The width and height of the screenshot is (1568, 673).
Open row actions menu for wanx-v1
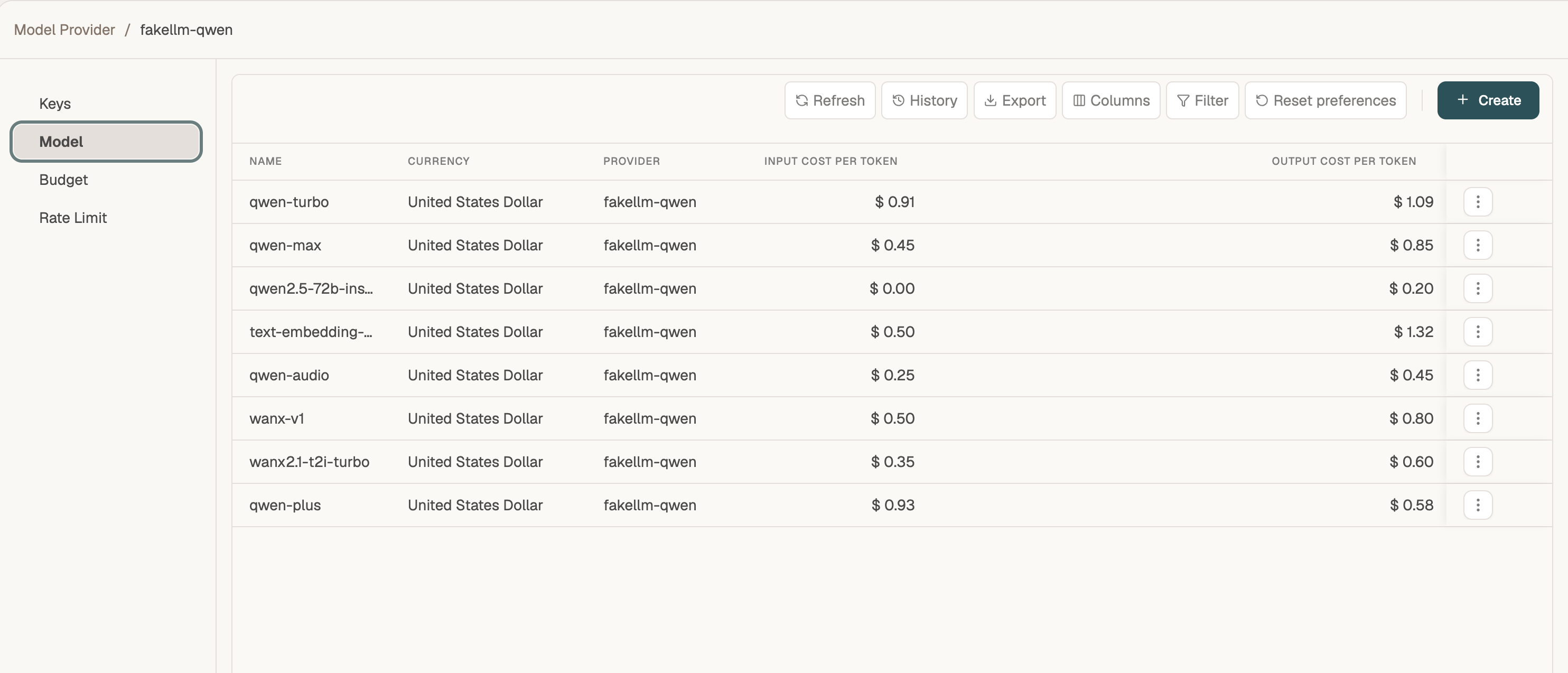point(1477,418)
